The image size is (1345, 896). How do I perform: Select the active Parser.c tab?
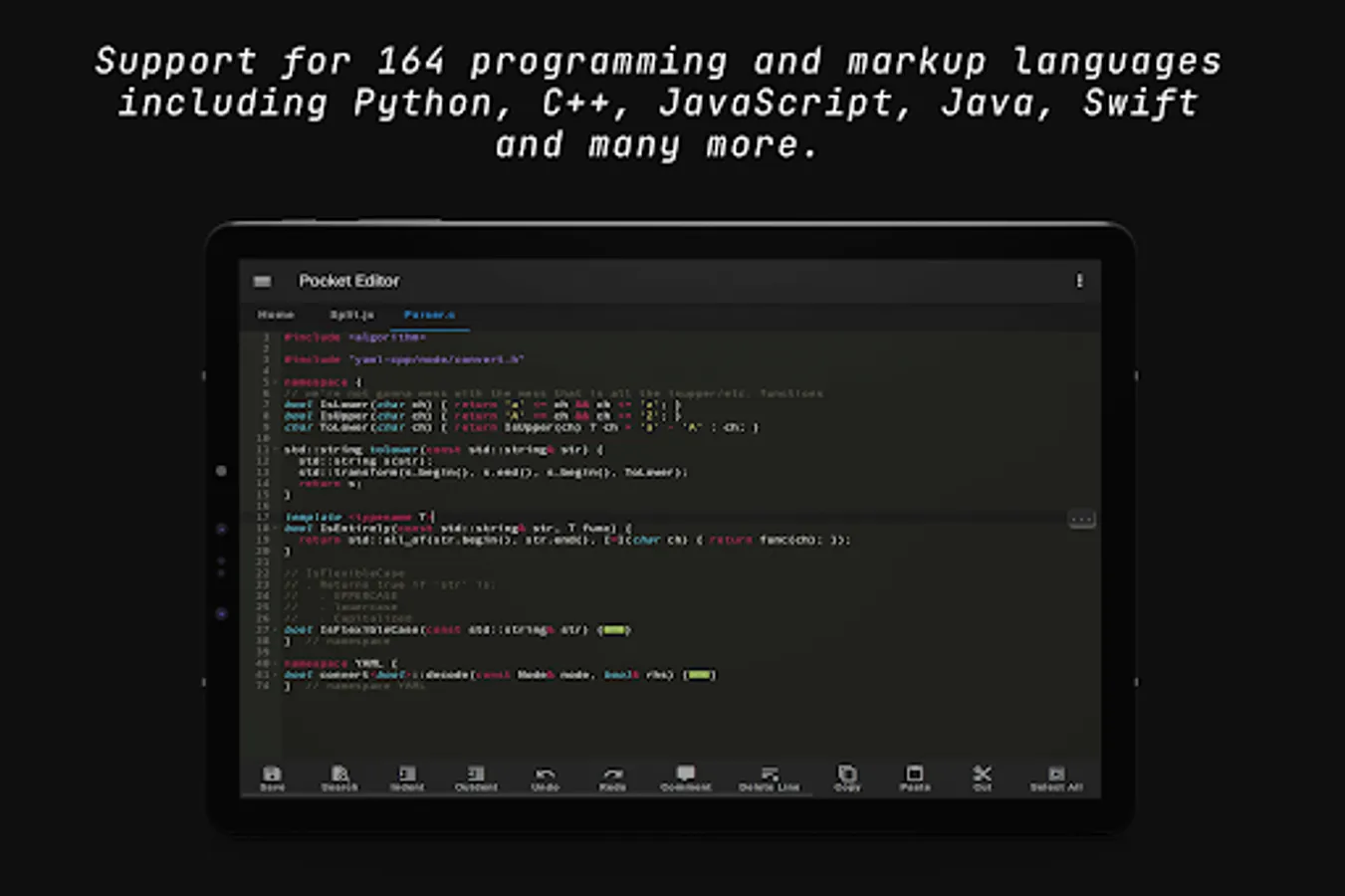point(429,315)
